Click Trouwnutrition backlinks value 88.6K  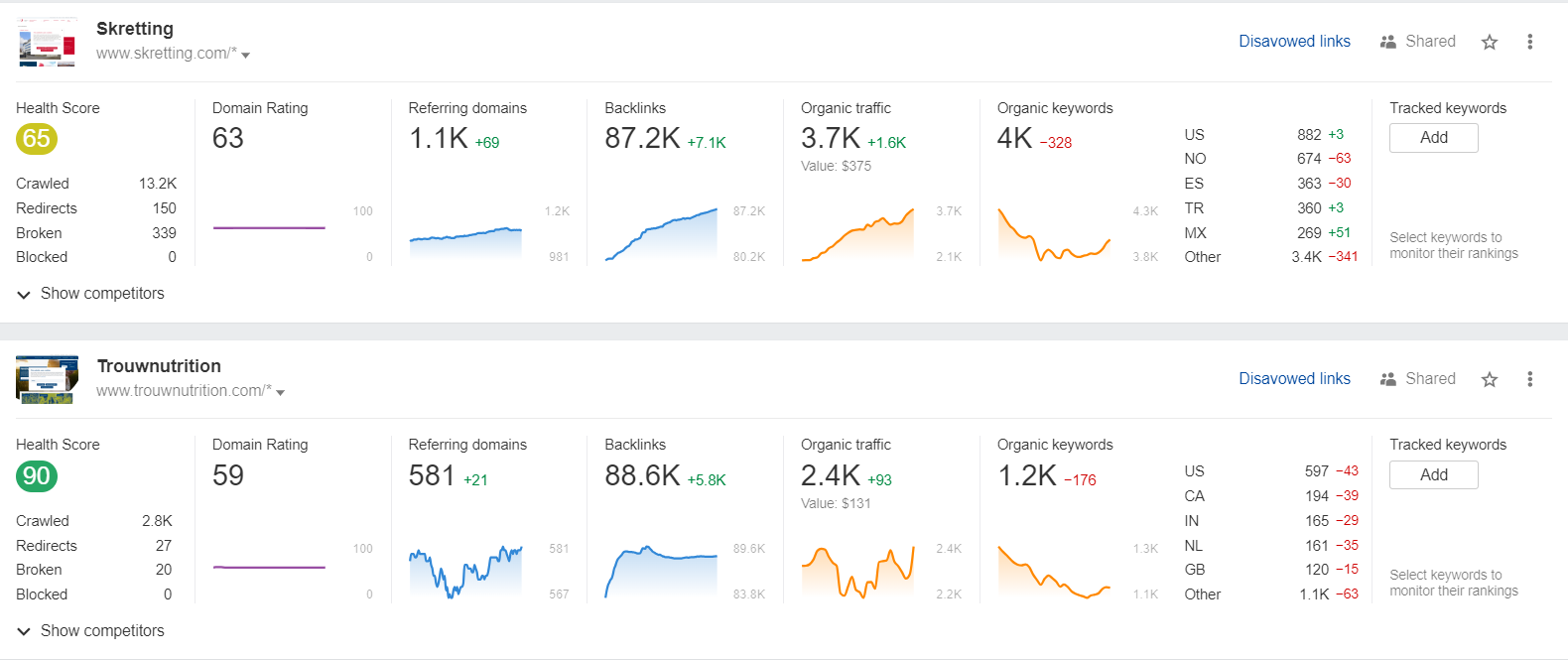point(642,476)
